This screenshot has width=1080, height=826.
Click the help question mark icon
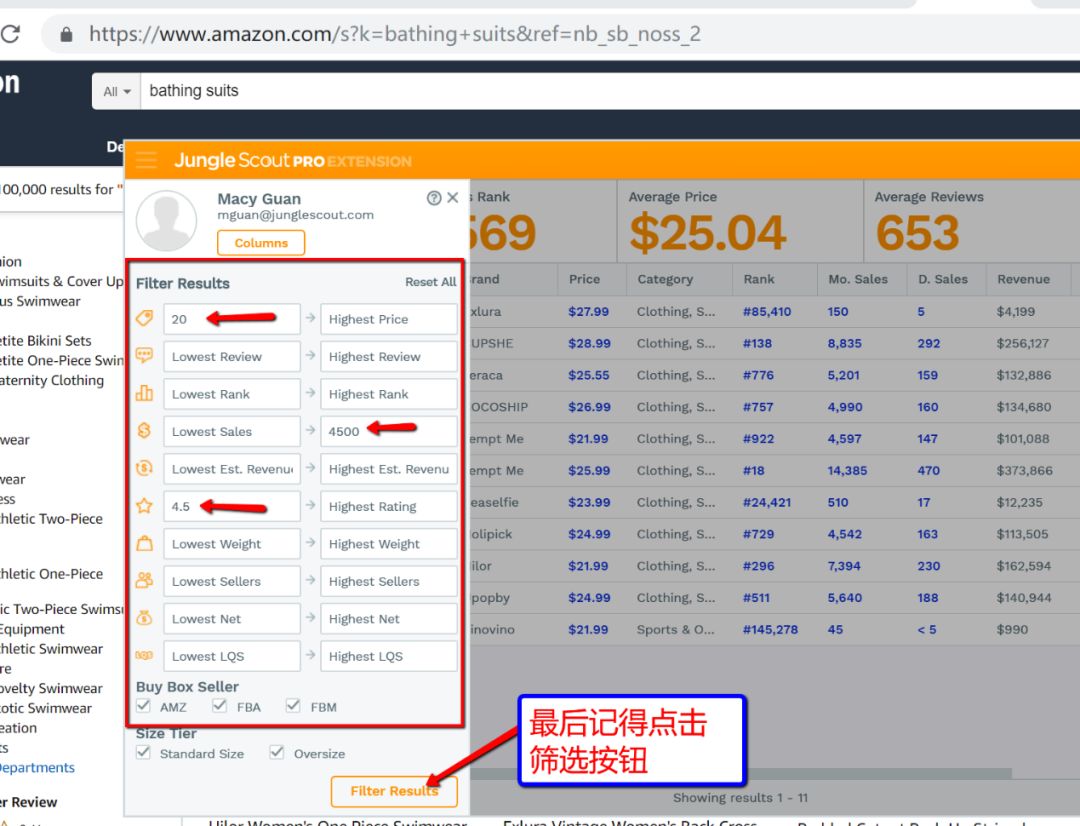pyautogui.click(x=433, y=198)
